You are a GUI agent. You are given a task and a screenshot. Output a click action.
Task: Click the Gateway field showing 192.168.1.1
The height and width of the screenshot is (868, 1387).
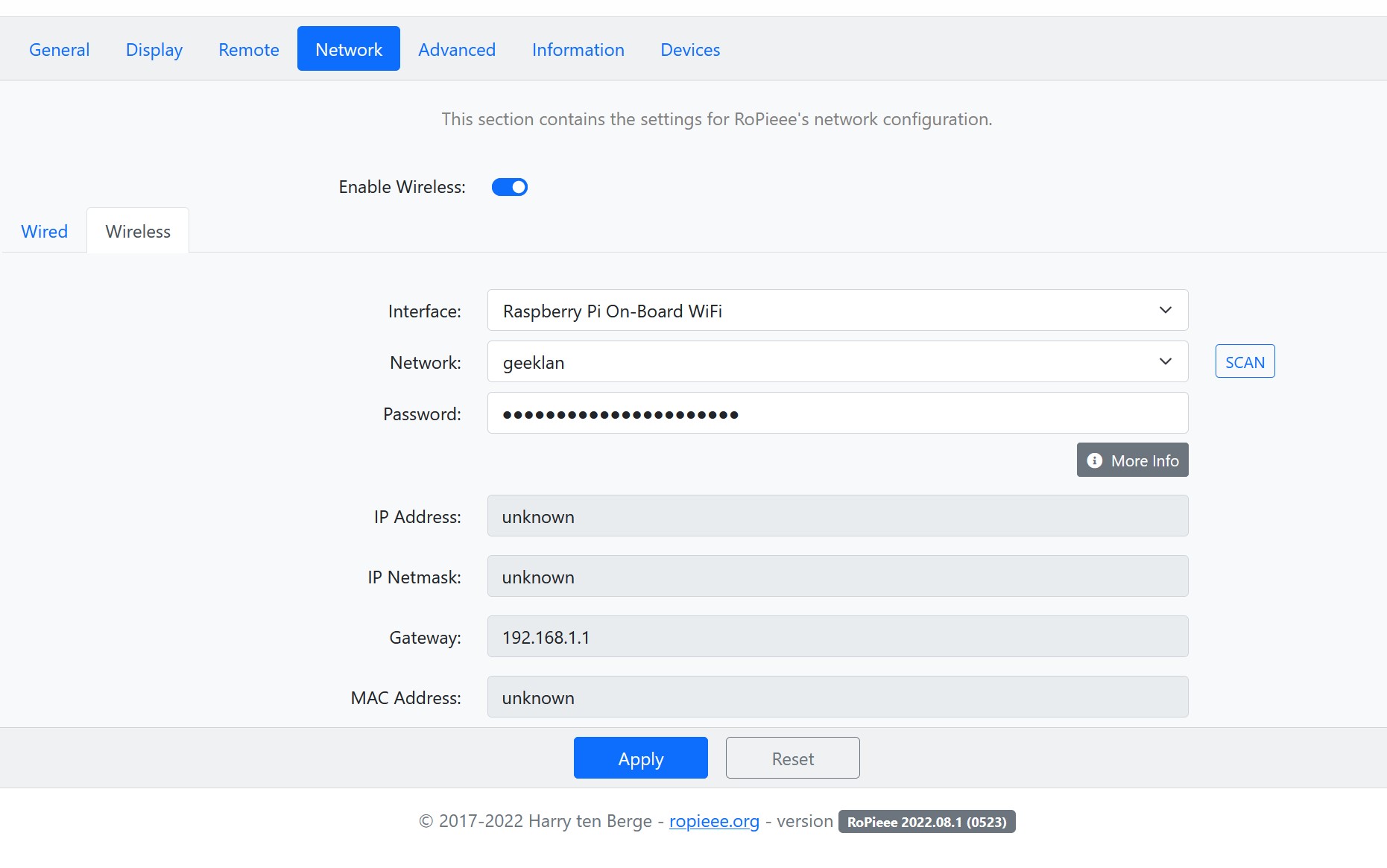click(838, 637)
